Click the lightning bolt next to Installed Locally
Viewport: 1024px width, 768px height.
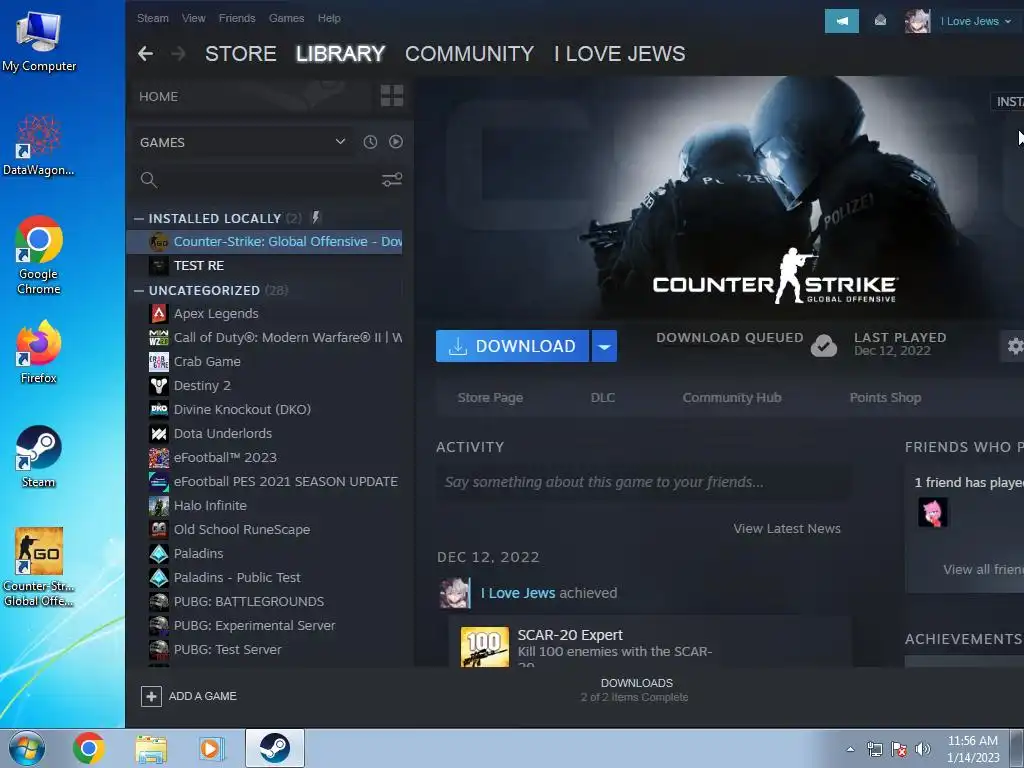pyautogui.click(x=315, y=217)
